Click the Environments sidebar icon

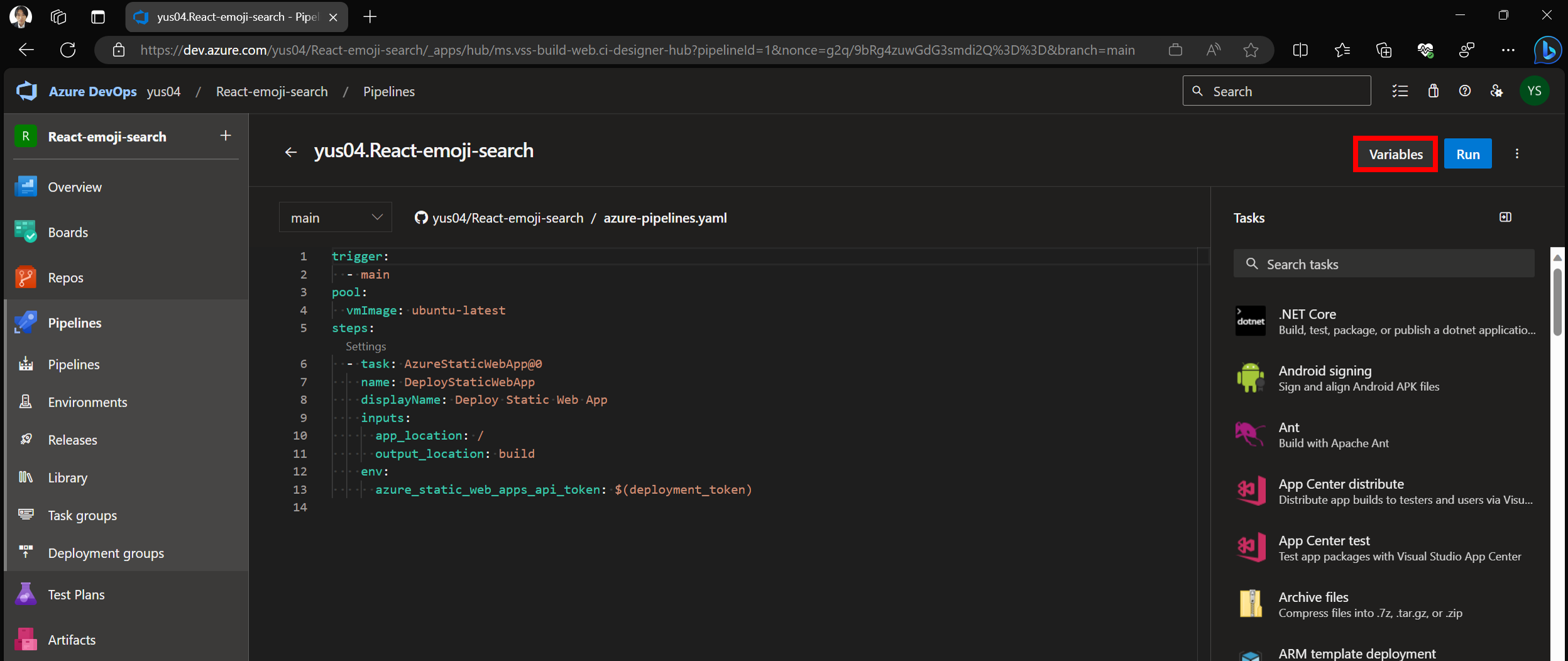click(26, 402)
